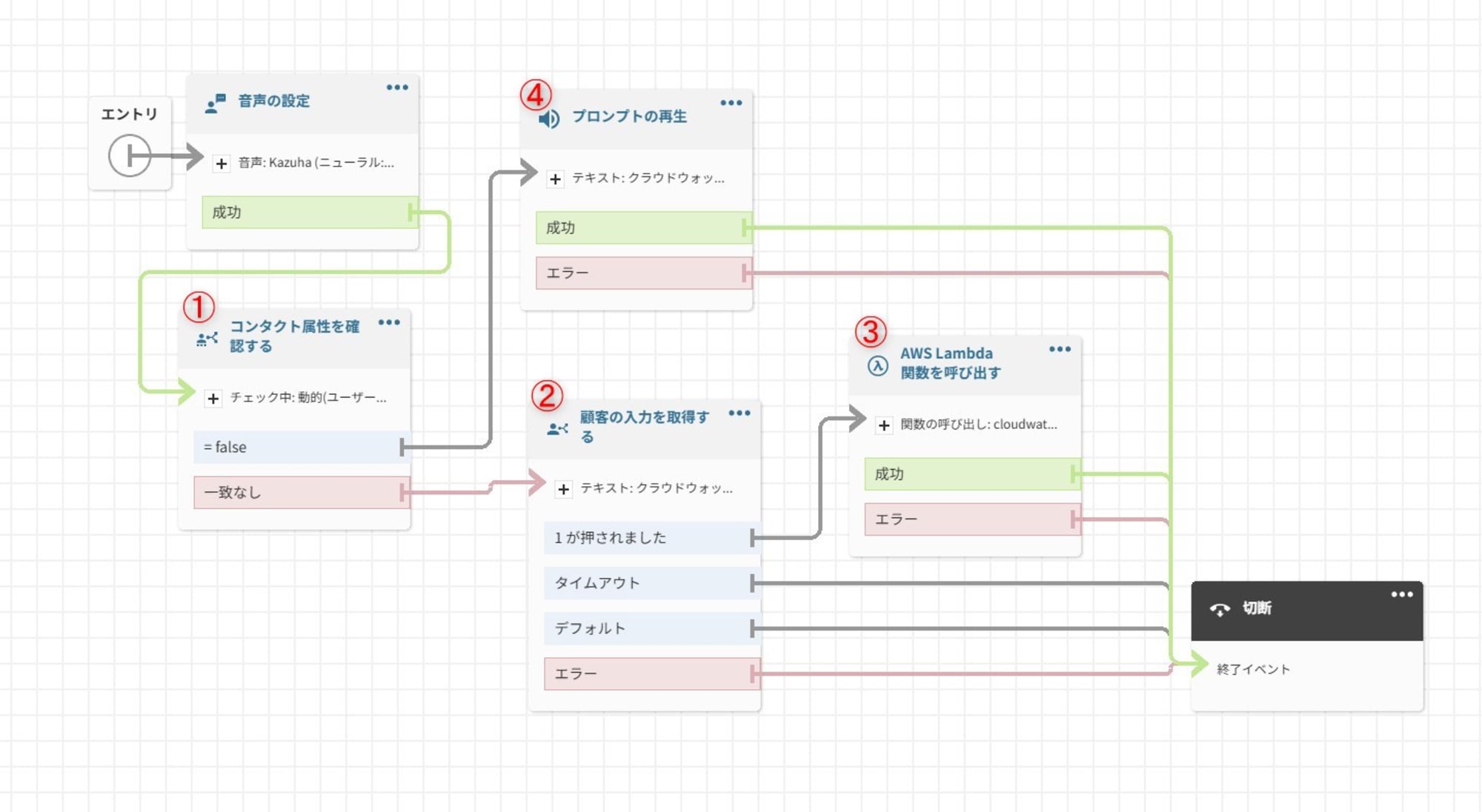Open the 音声の設定 block options menu
Image resolution: width=1482 pixels, height=812 pixels.
(397, 87)
